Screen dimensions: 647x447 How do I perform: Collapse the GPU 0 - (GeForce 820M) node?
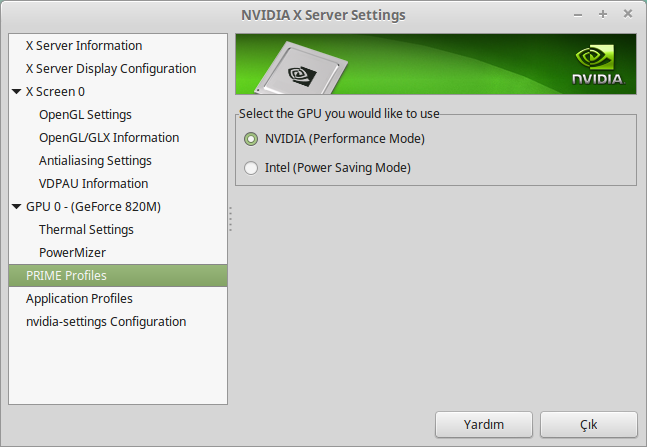pyautogui.click(x=17, y=206)
